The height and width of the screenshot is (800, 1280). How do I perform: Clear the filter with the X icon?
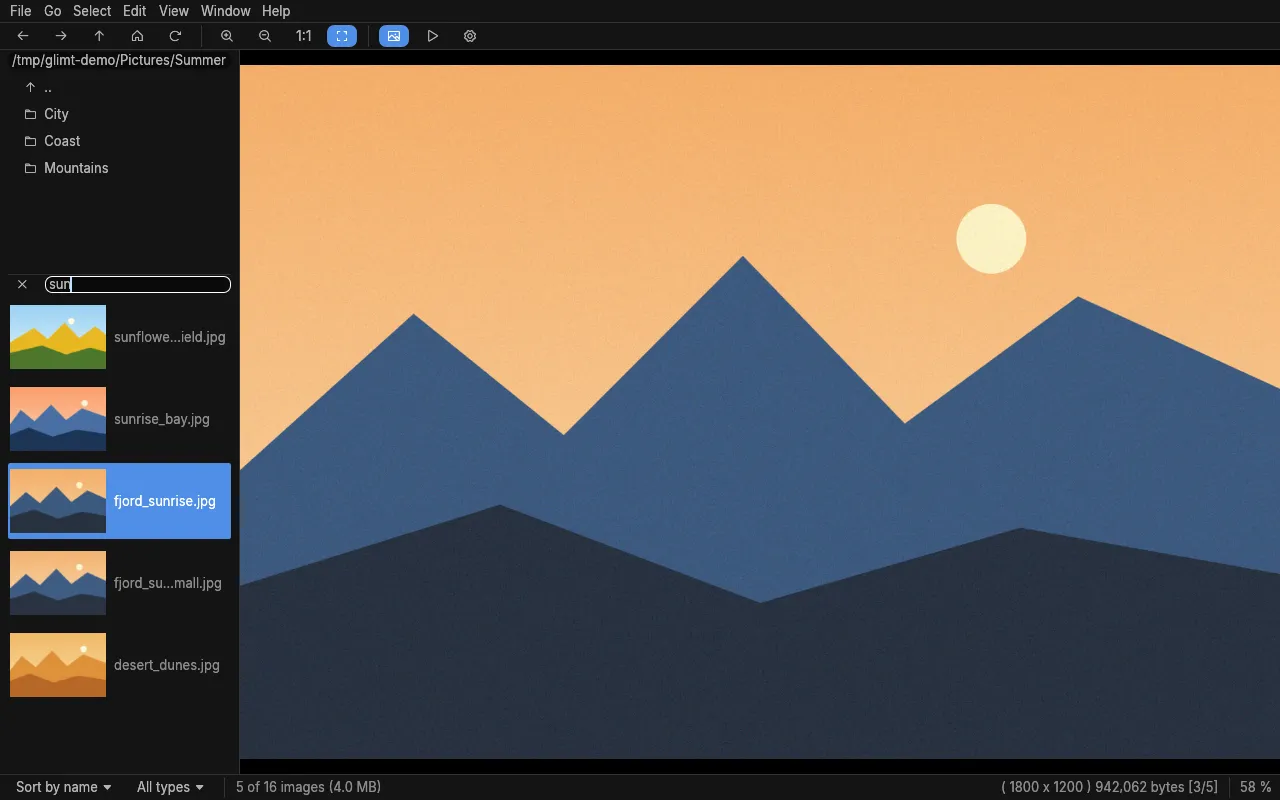click(x=22, y=285)
